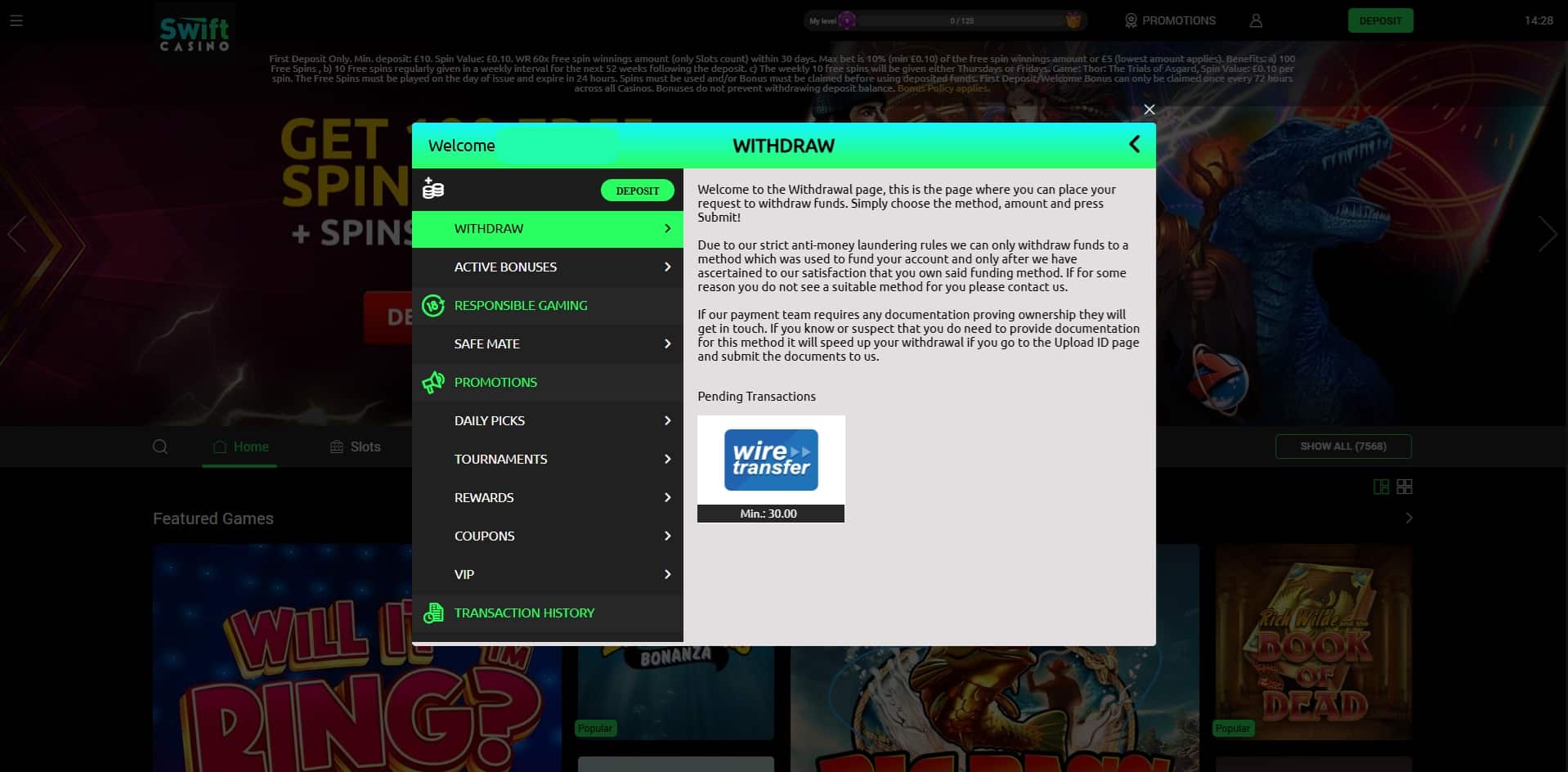Click the coins balance icon

pos(433,189)
